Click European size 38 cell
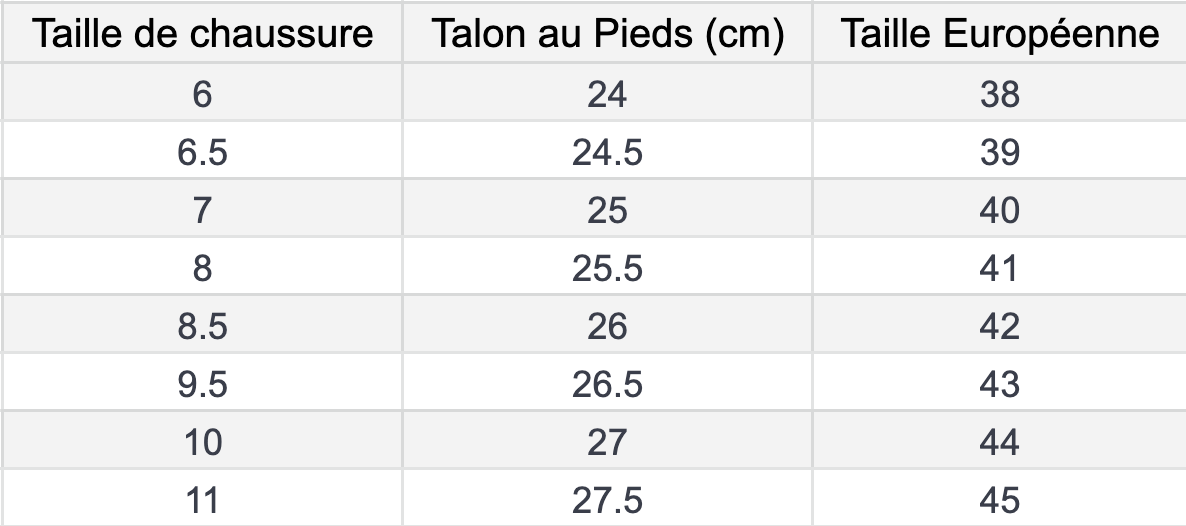Image resolution: width=1186 pixels, height=526 pixels. [999, 92]
